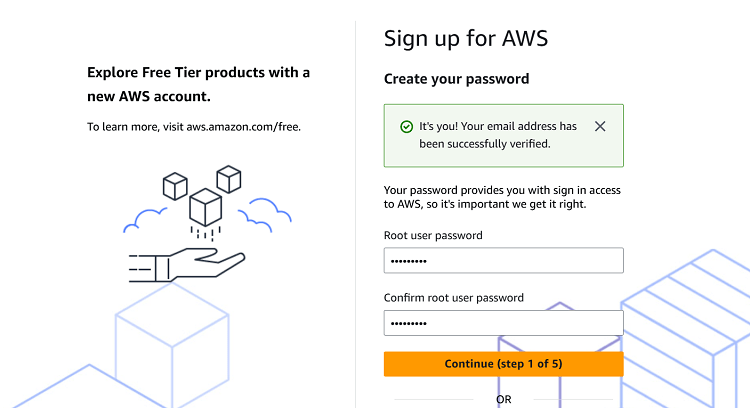Focus the Root user password field
750x408 pixels.
pyautogui.click(x=503, y=261)
